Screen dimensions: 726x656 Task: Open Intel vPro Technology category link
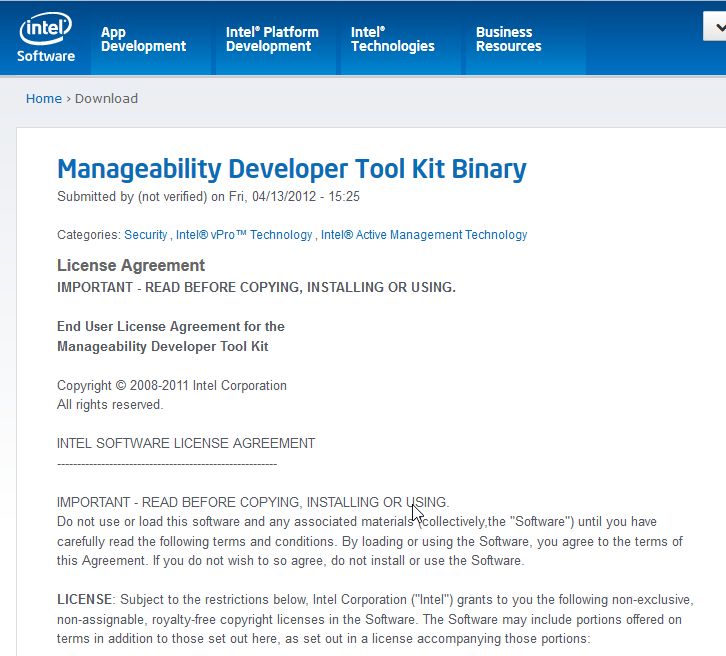point(244,235)
